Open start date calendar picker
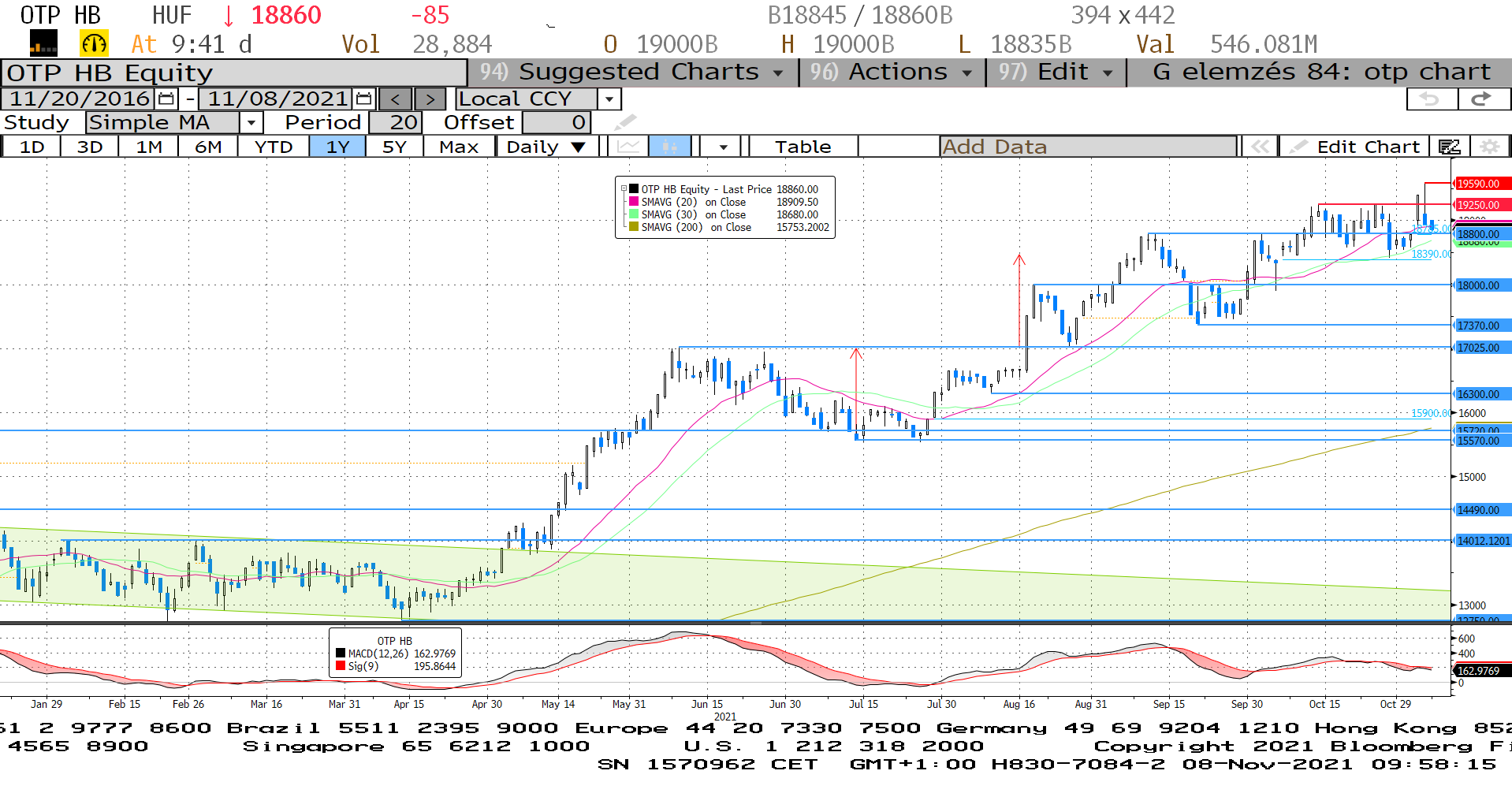 coord(166,99)
